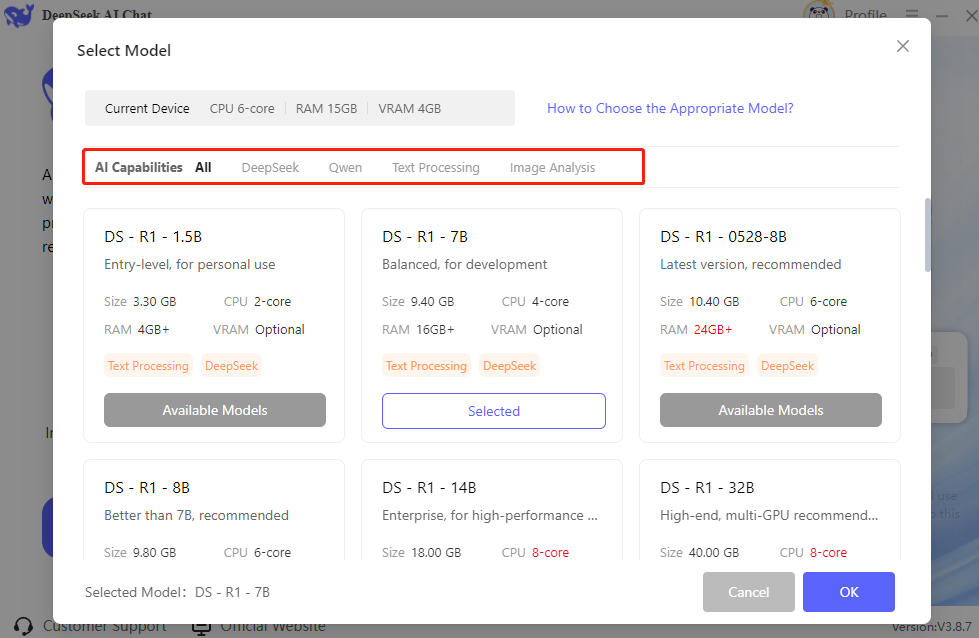Open How to Choose the Appropriate Model link

click(x=670, y=108)
